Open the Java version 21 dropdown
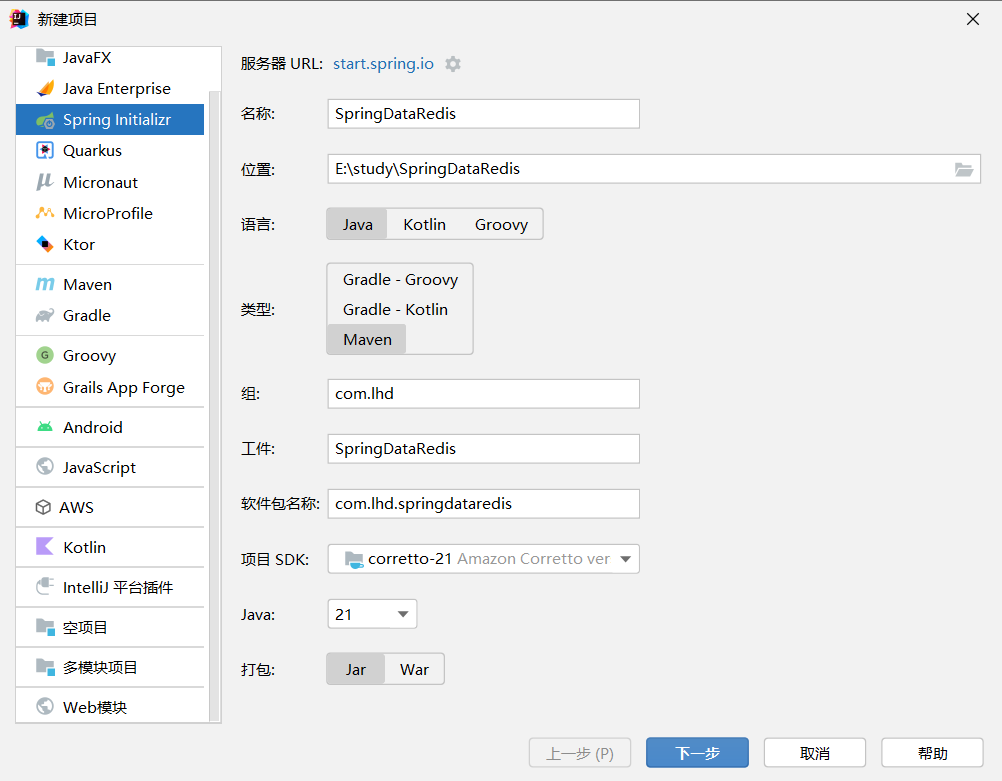Image resolution: width=1002 pixels, height=781 pixels. 372,614
